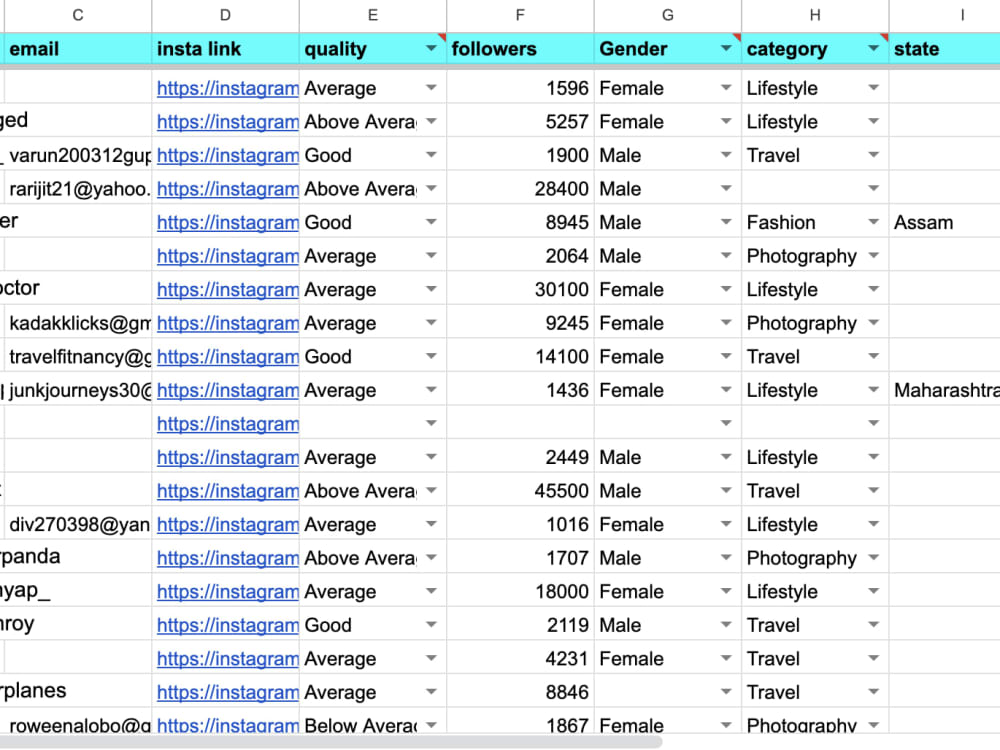Select the email cell varun200312gup

[x=78, y=155]
